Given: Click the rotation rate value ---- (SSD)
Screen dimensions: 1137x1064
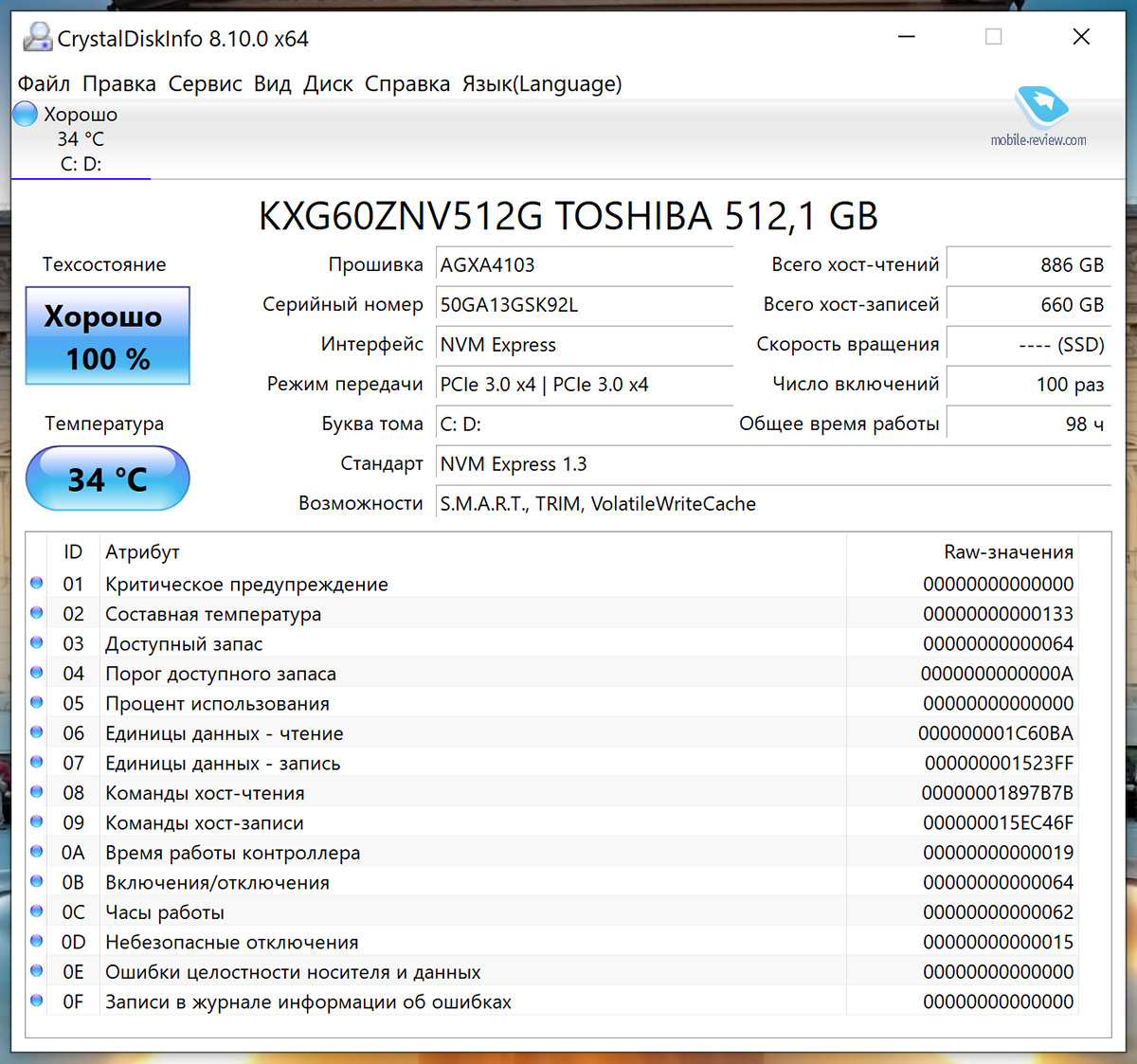Looking at the screenshot, I should (x=1029, y=345).
